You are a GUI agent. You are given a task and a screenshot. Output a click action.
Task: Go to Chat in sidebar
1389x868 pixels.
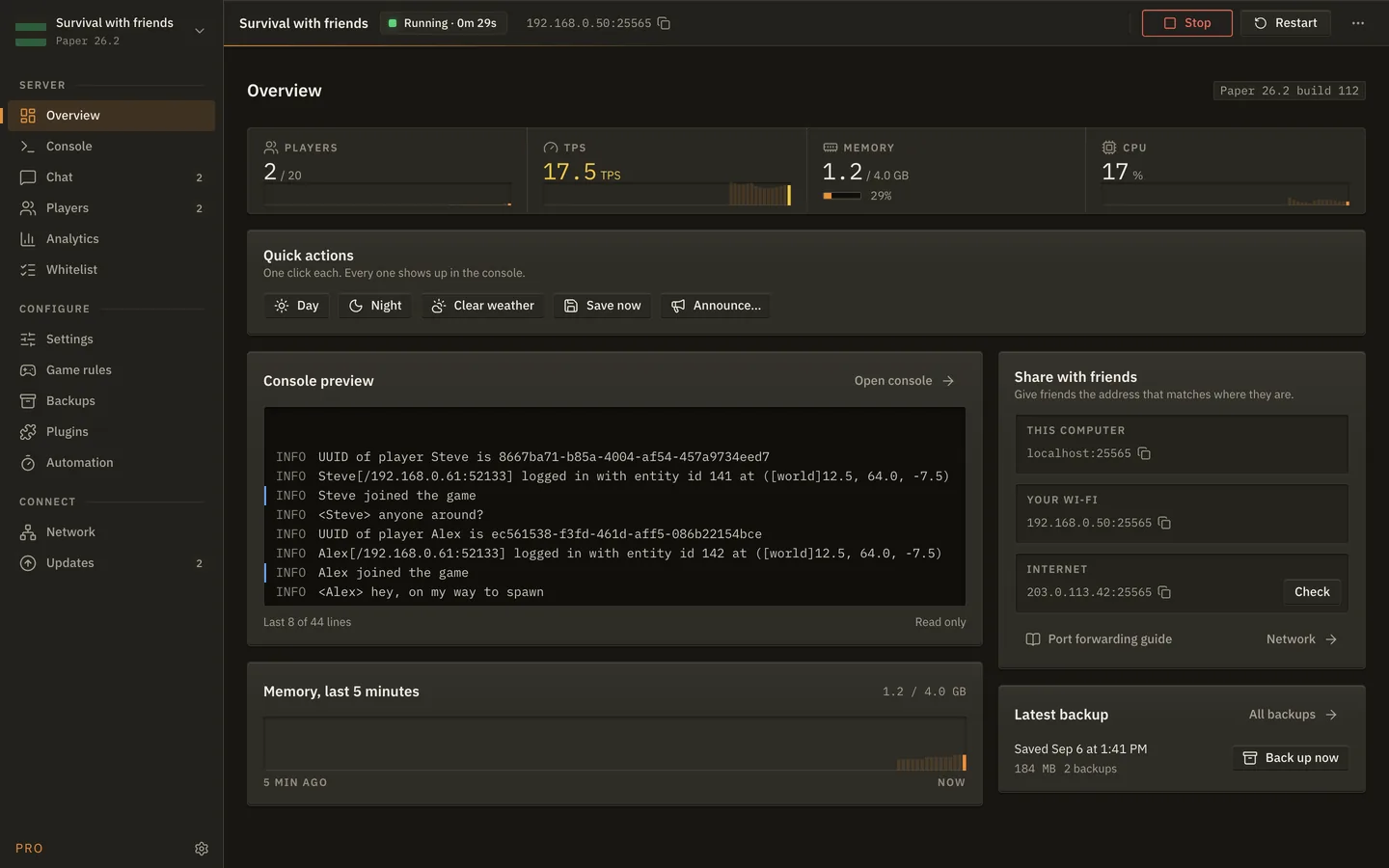111,177
